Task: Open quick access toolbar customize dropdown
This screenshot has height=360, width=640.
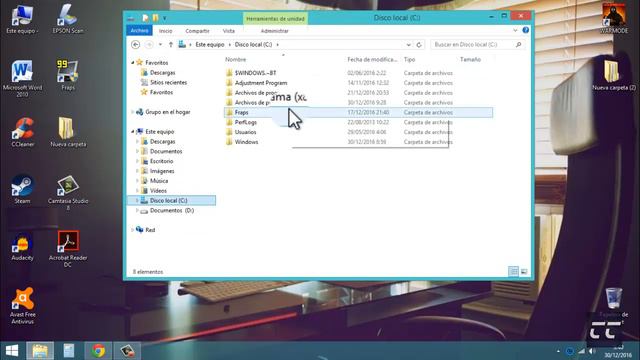Action: click(164, 18)
